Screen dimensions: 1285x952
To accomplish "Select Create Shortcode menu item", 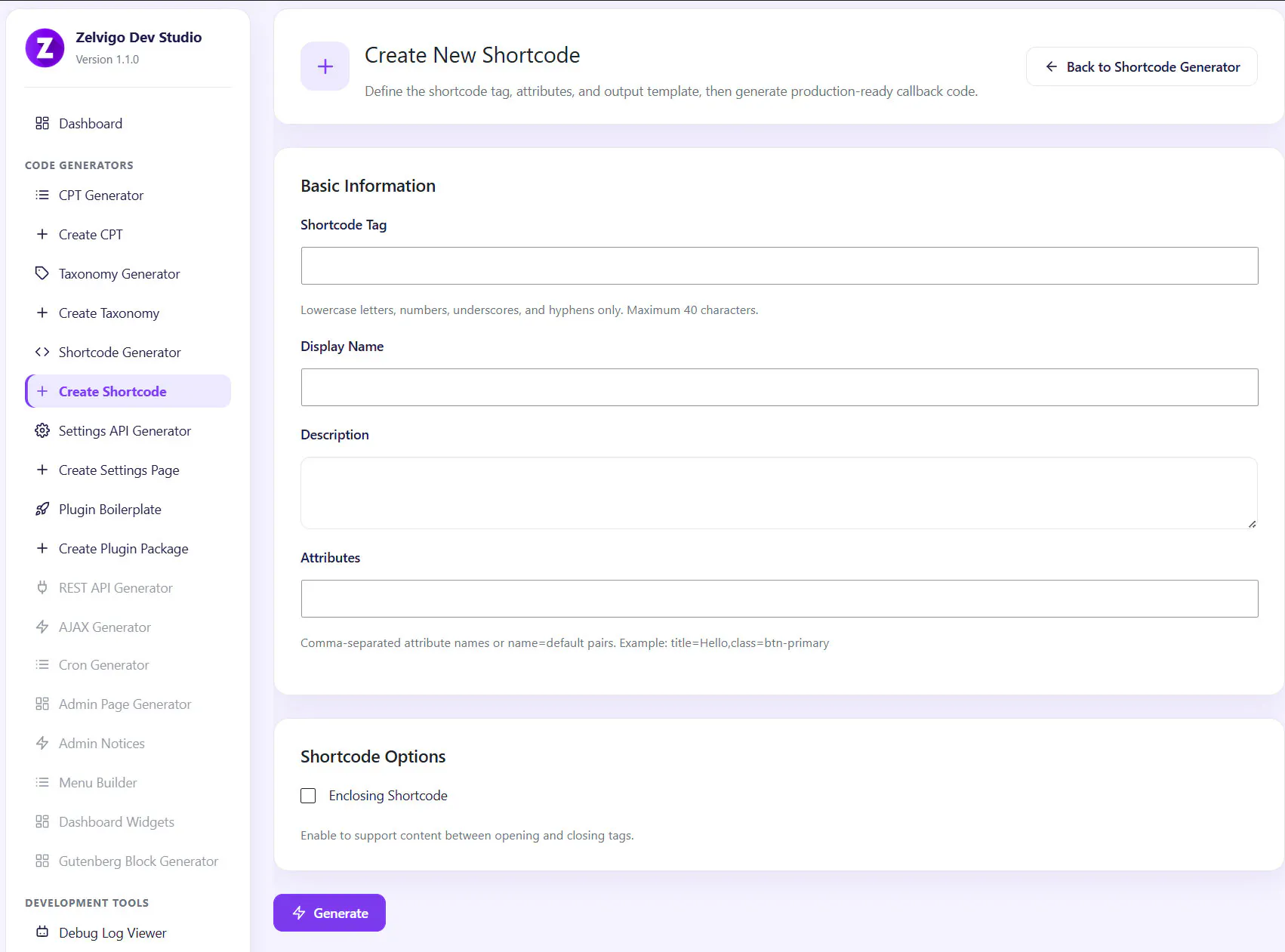I will 128,391.
